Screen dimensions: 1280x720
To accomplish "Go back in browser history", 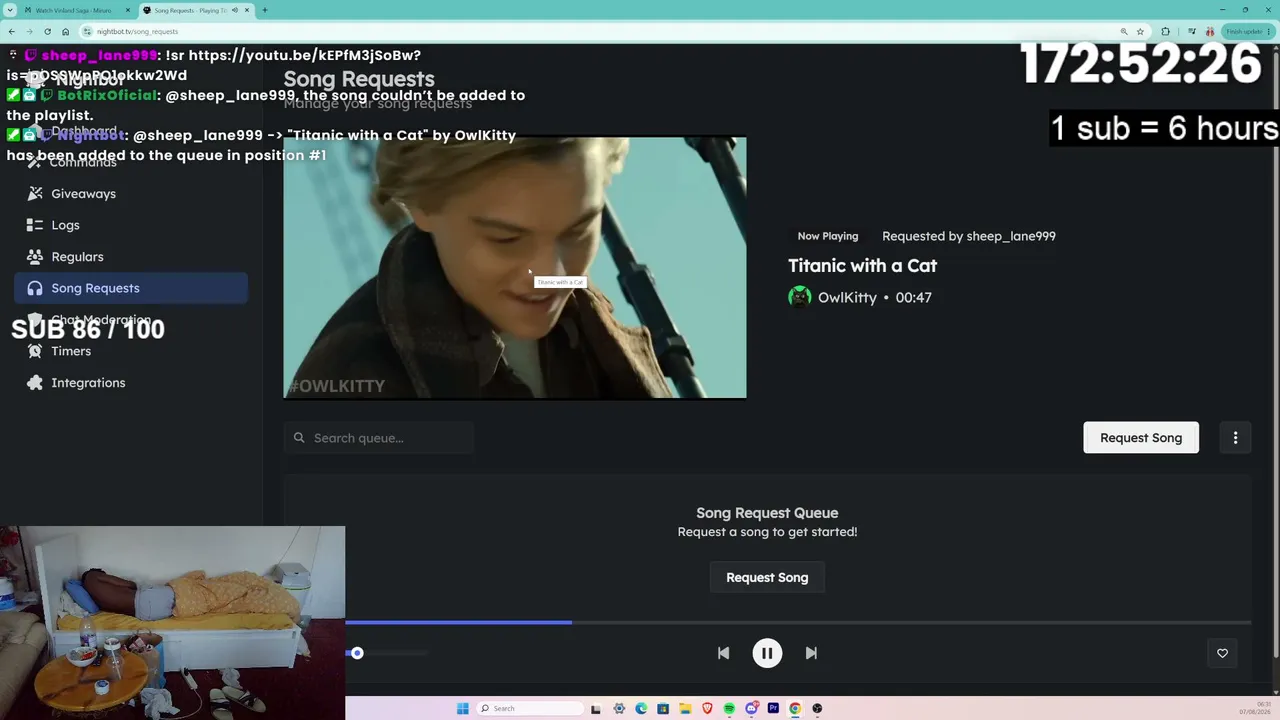I will 12,31.
